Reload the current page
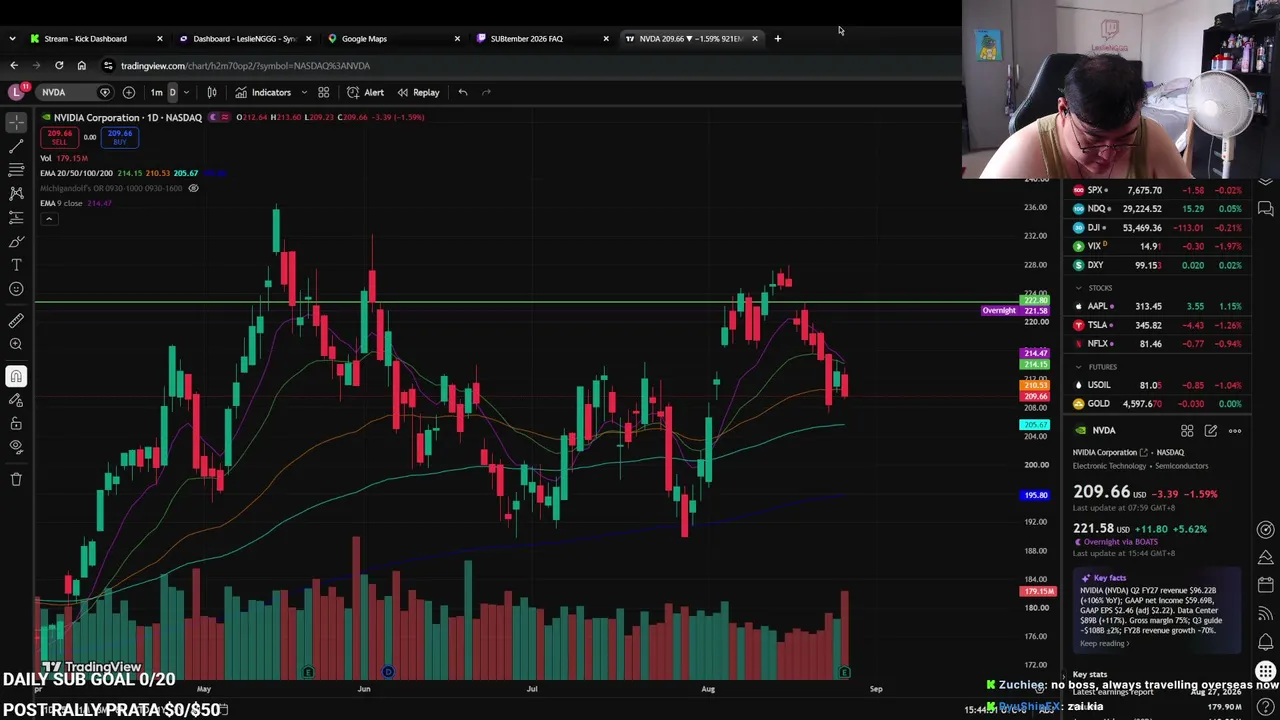 [x=59, y=65]
